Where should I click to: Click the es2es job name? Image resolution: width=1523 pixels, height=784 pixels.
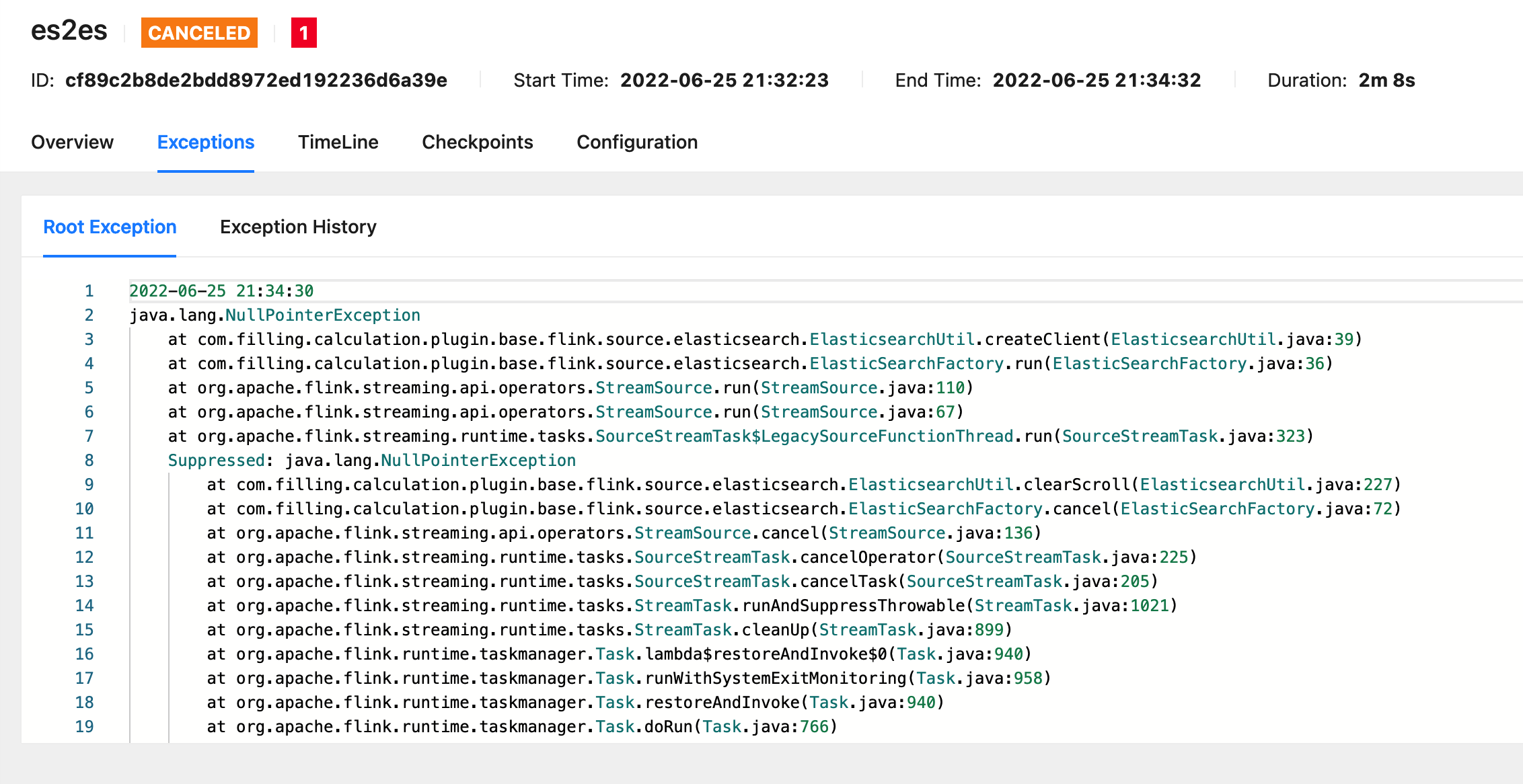click(x=69, y=31)
